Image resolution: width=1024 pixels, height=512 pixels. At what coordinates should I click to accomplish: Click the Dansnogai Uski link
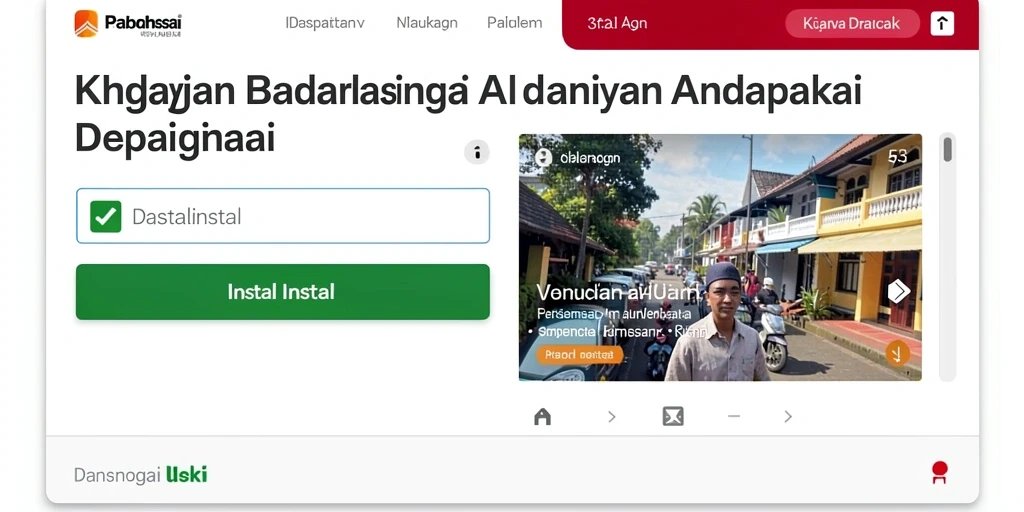pyautogui.click(x=140, y=475)
